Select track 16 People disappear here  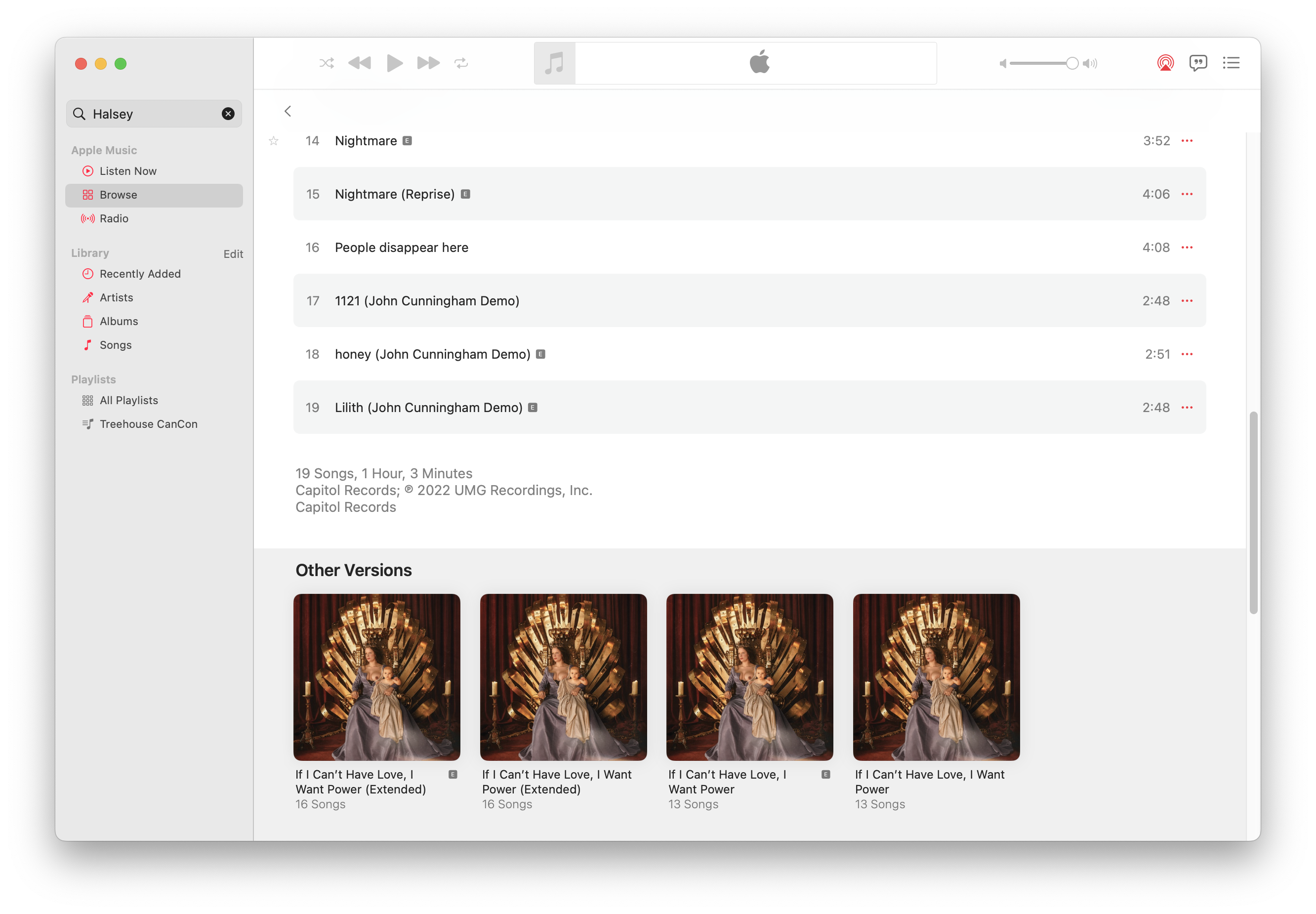pos(749,248)
